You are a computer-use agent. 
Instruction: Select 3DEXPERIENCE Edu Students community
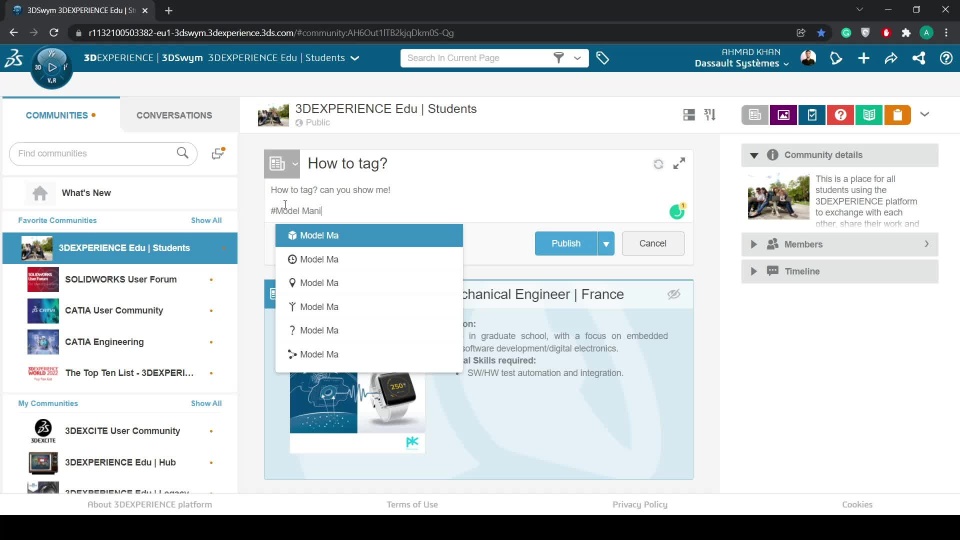click(120, 249)
